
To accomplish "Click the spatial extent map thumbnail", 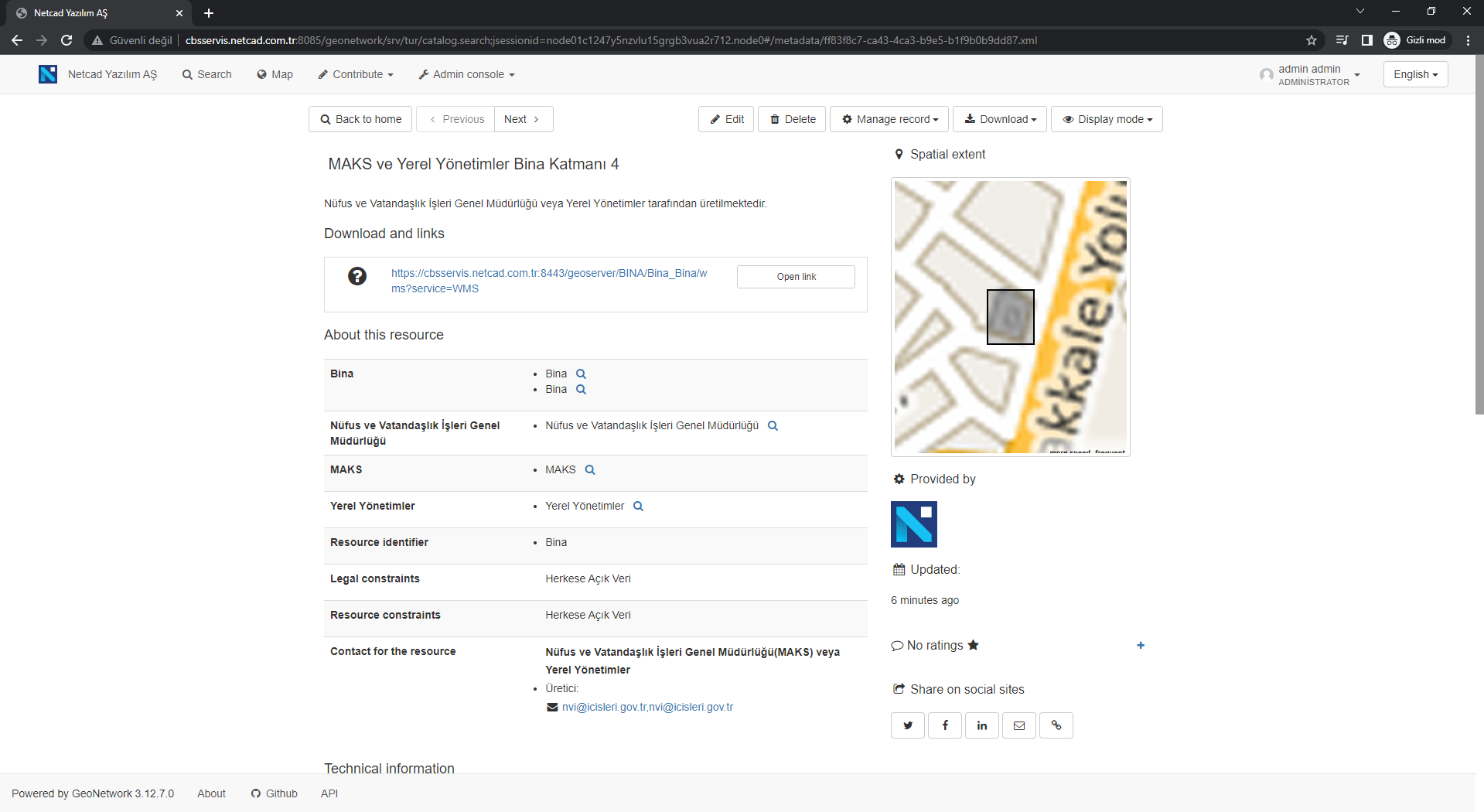I will (1010, 317).
